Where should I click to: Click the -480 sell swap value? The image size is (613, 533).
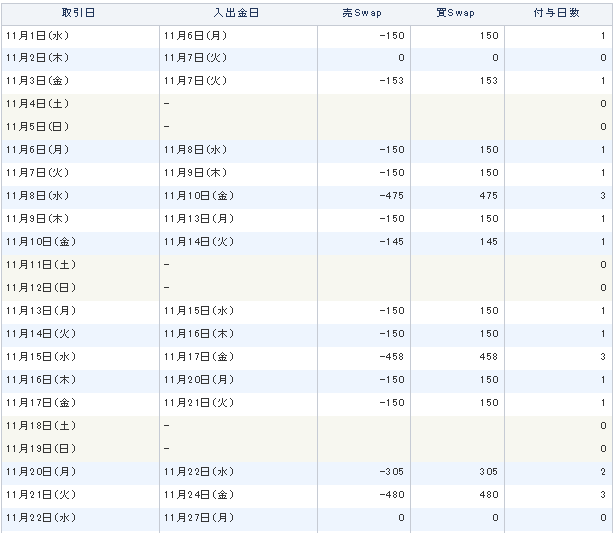click(392, 495)
